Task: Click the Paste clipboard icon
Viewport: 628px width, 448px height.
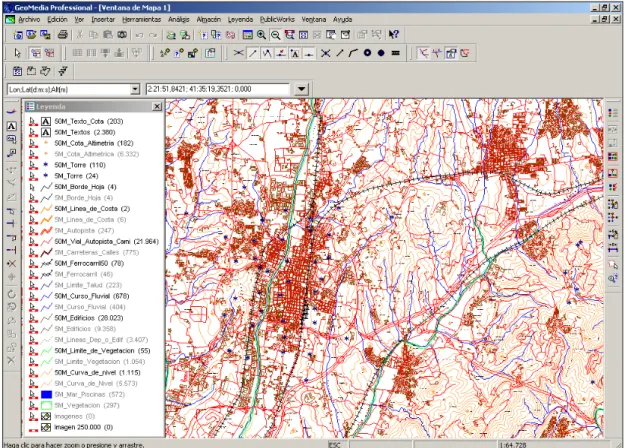Action: pyautogui.click(x=108, y=35)
